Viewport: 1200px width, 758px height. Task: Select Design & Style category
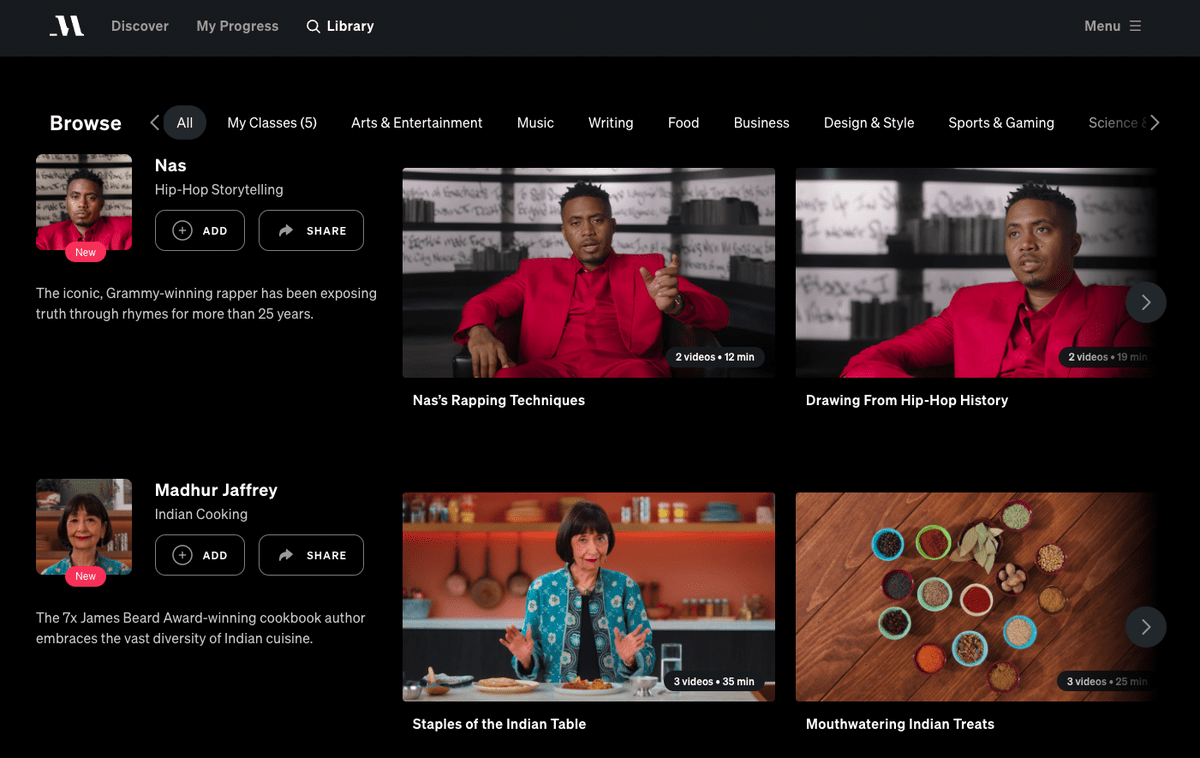[x=869, y=123]
